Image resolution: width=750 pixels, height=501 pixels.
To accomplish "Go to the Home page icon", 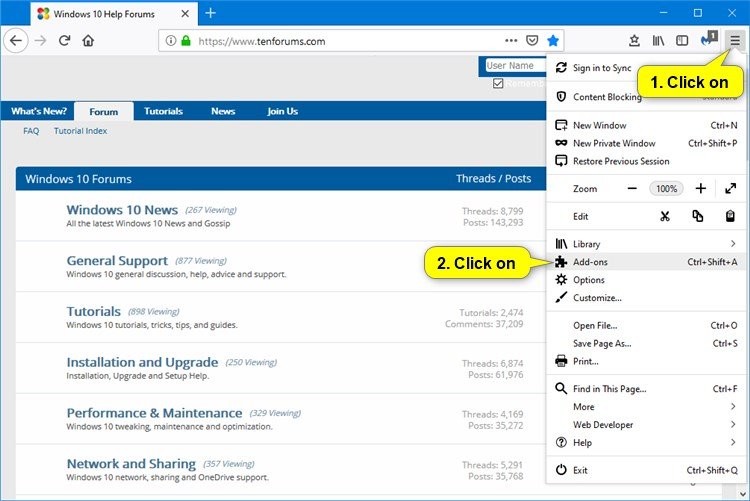I will (88, 41).
